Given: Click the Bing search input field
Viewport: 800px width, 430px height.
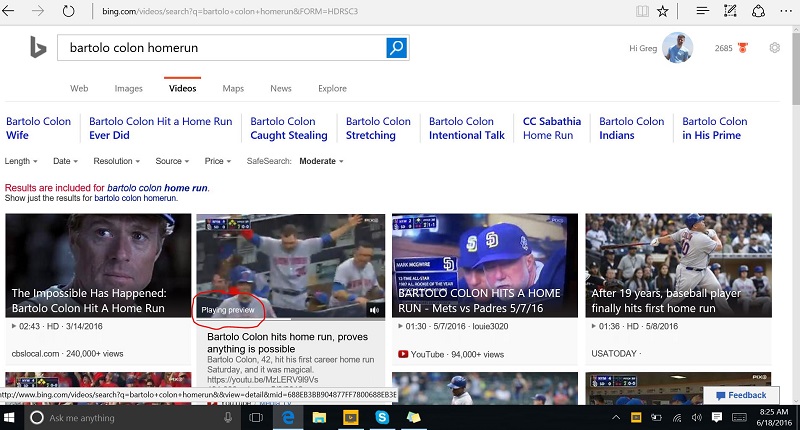Looking at the screenshot, I should point(221,48).
